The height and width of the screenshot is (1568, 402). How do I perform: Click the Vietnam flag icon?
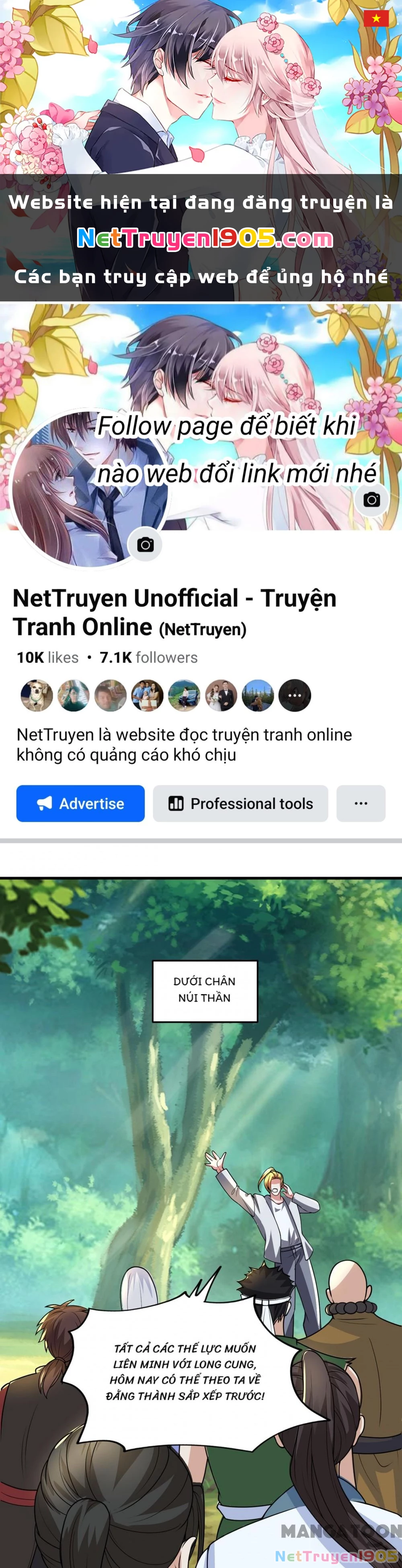click(376, 18)
